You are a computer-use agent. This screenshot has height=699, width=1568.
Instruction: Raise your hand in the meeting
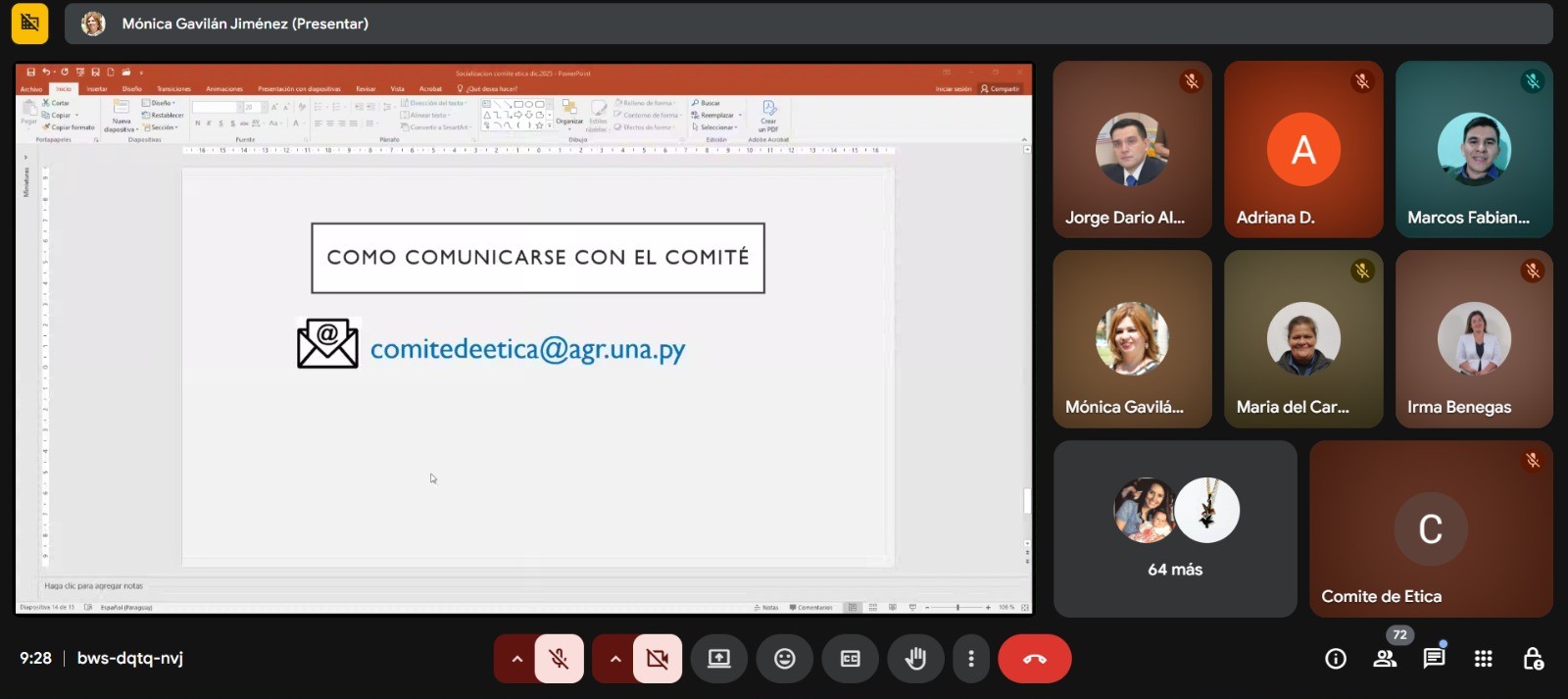click(915, 659)
